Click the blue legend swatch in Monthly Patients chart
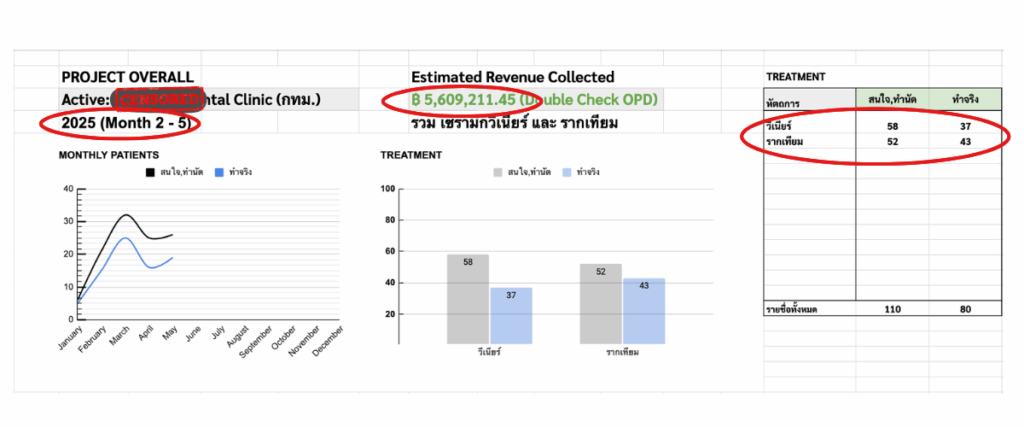 220,172
